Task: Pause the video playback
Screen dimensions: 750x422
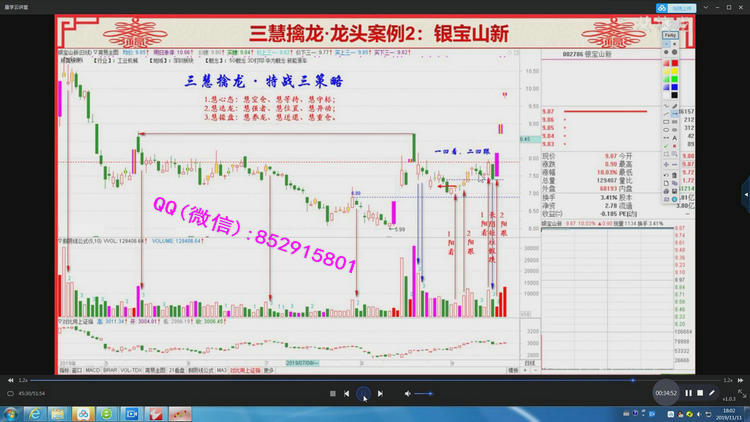Action: click(689, 393)
